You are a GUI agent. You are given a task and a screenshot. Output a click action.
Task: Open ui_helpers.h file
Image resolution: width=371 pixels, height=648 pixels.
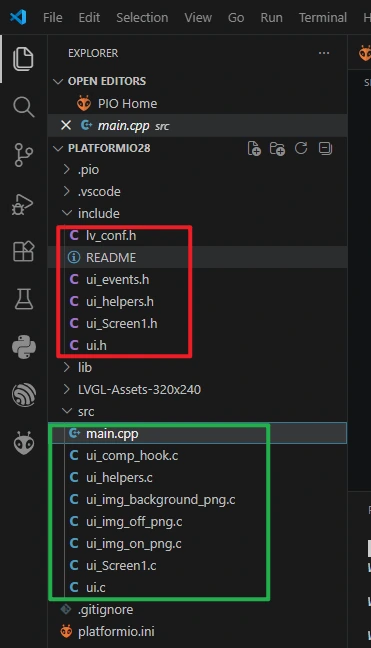click(197, 301)
